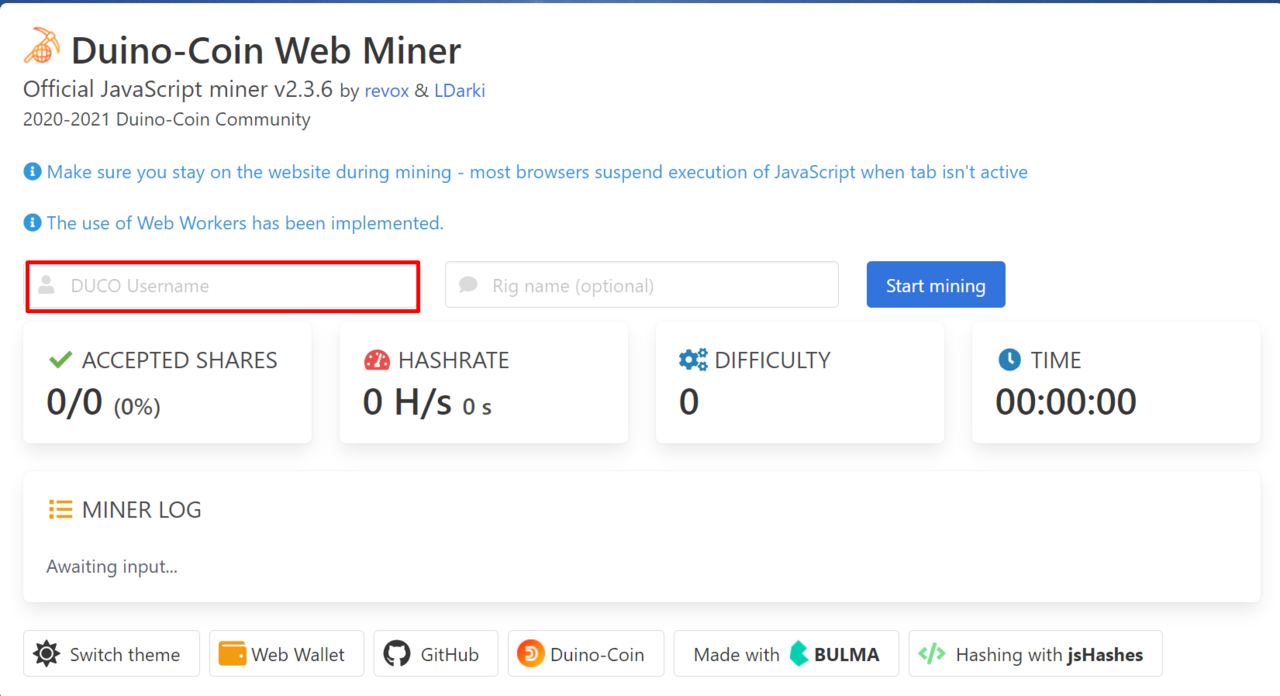Click the red speedometer Hashrate icon
Image resolution: width=1280 pixels, height=696 pixels.
pyautogui.click(x=377, y=360)
